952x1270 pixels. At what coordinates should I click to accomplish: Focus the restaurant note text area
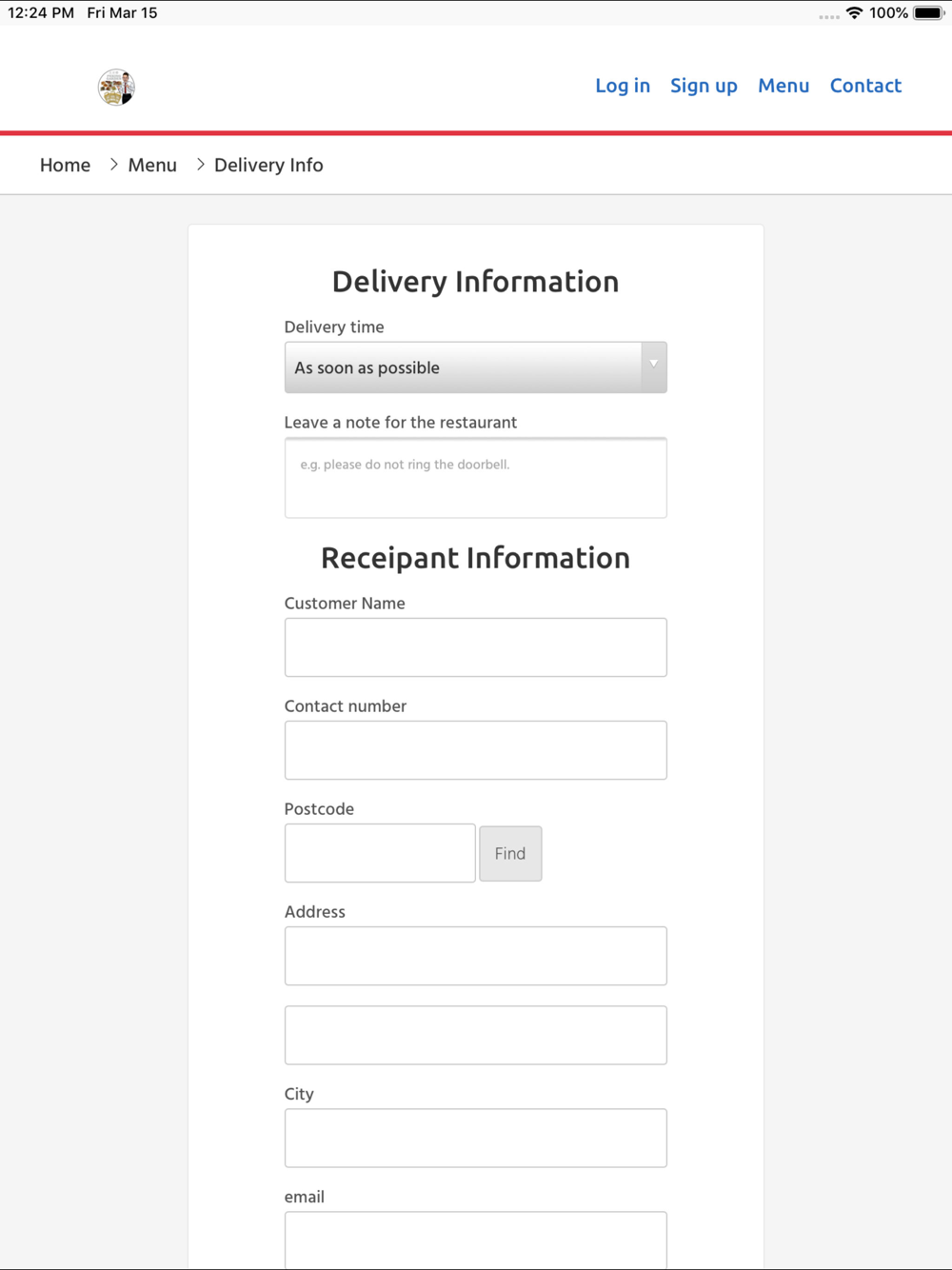pyautogui.click(x=475, y=478)
